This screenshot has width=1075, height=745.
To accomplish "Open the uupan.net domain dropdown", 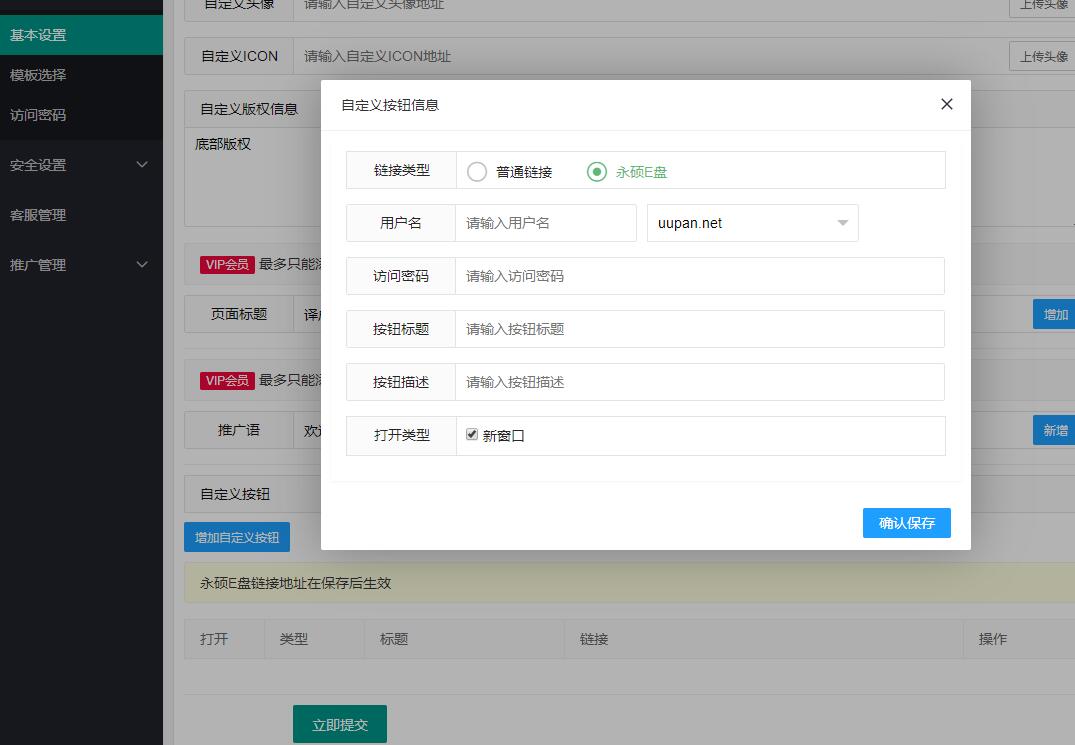I will (752, 223).
